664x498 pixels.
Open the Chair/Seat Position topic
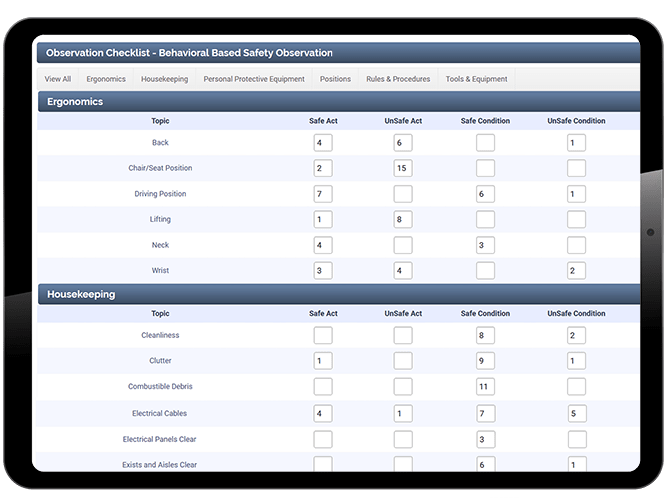160,168
